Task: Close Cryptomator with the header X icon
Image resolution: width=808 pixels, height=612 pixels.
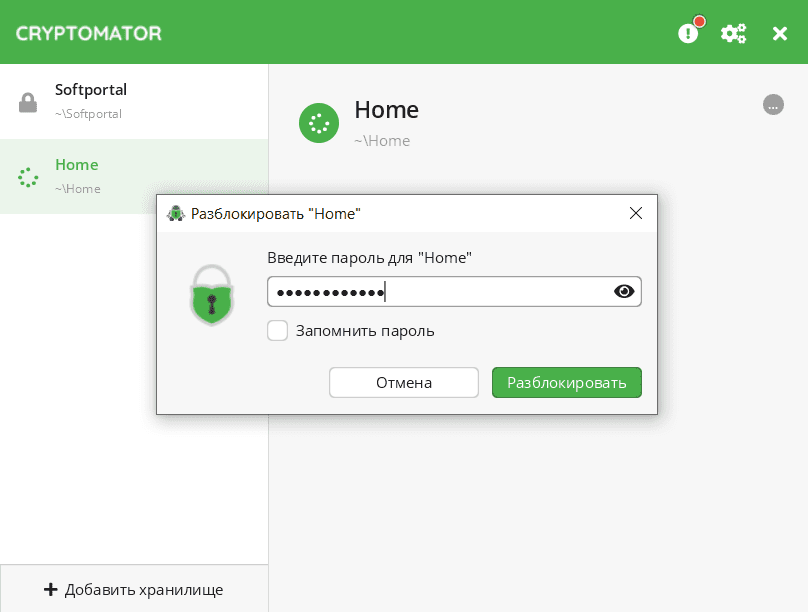Action: tap(780, 33)
